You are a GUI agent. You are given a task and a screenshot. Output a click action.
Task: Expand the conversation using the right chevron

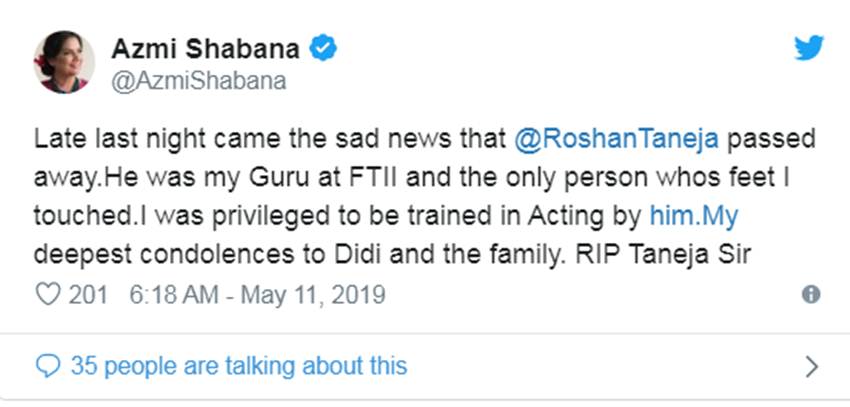[812, 366]
